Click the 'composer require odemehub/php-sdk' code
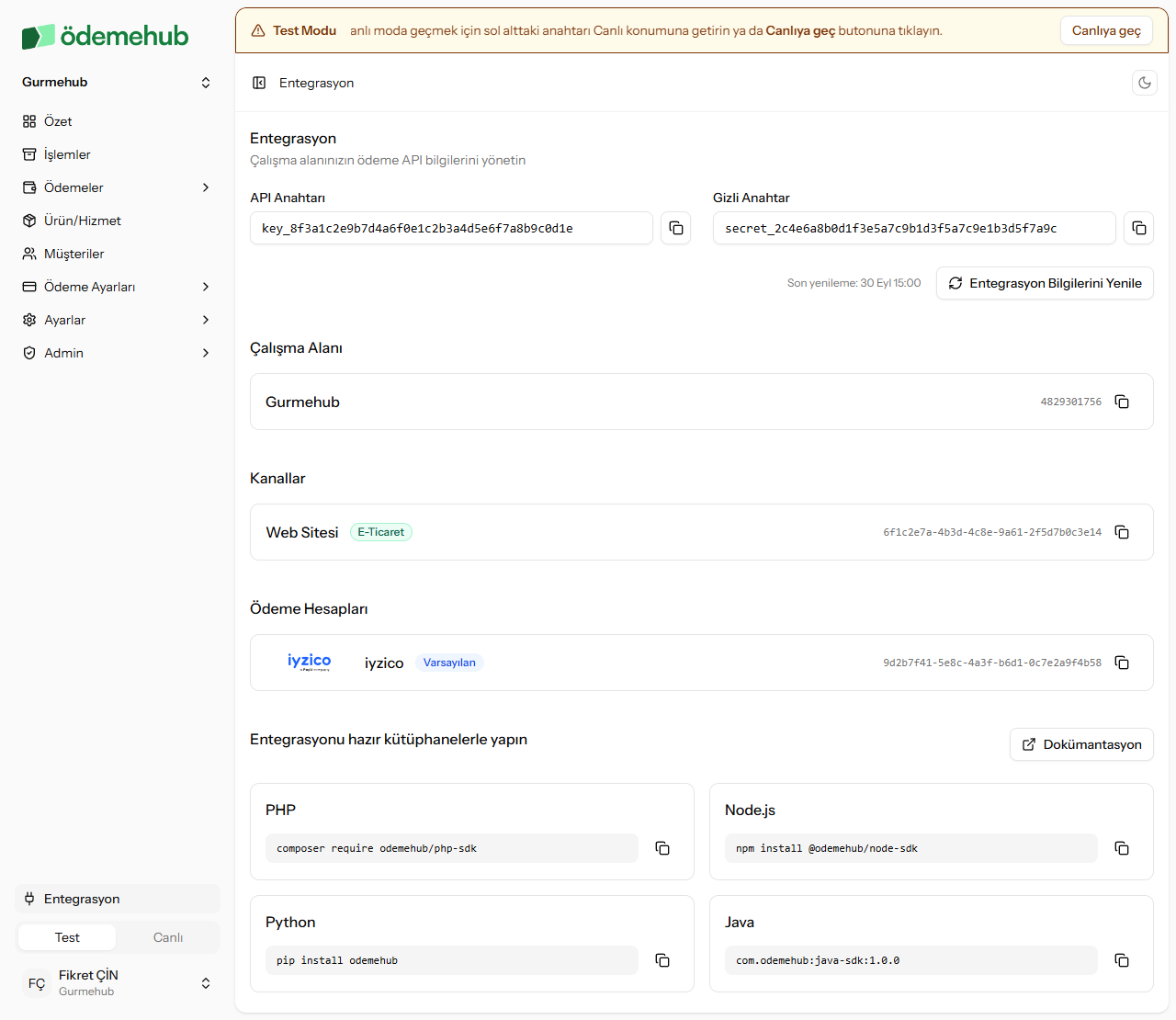The height and width of the screenshot is (1020, 1176). 377,848
